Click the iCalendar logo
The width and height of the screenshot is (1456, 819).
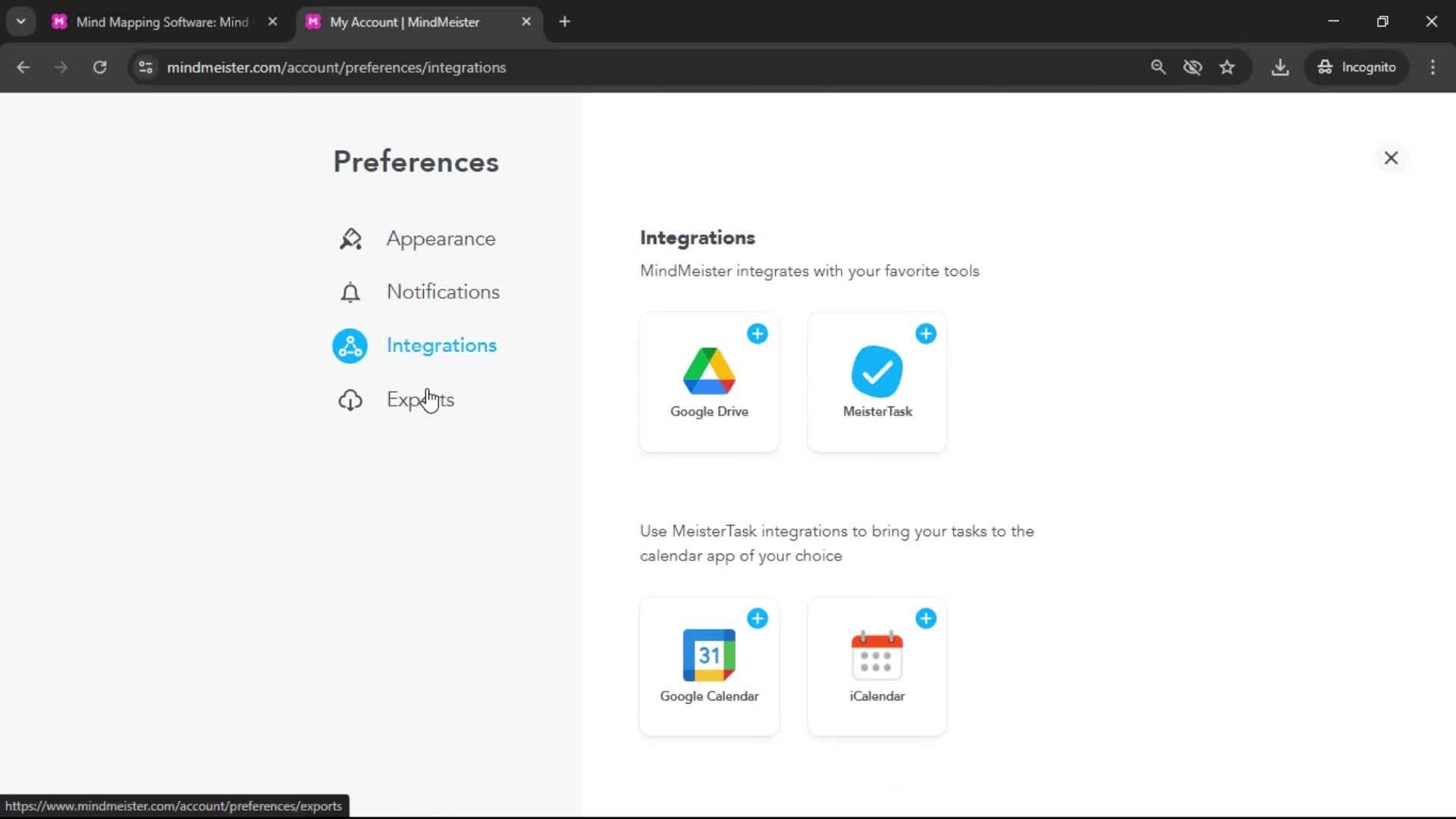tap(877, 655)
